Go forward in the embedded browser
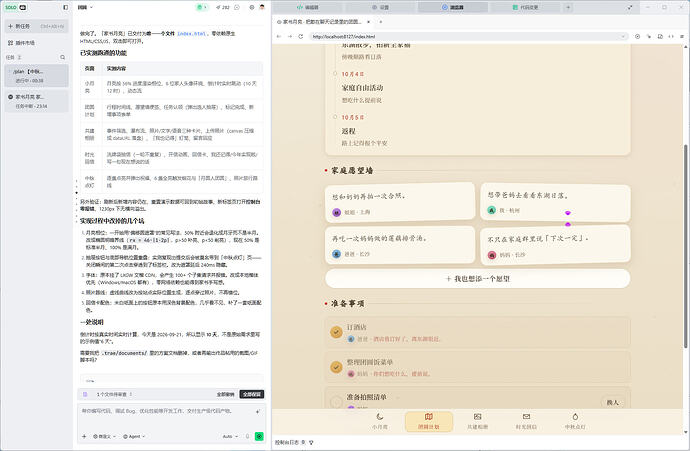690x451 pixels. click(290, 37)
